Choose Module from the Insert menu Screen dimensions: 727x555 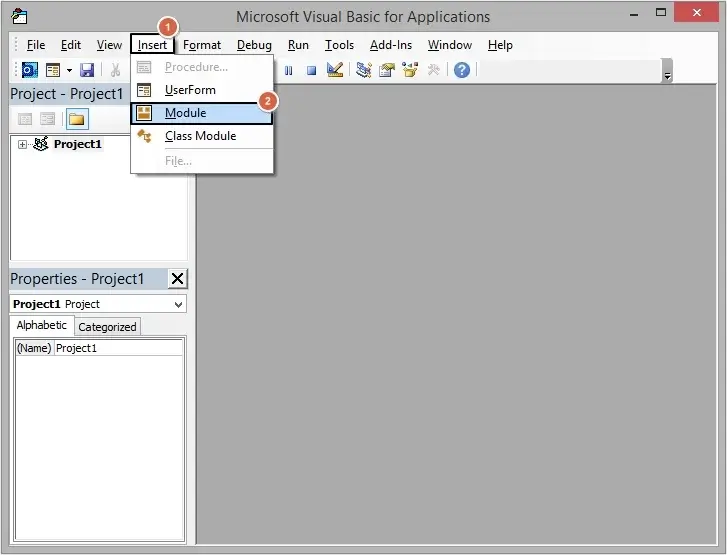tap(202, 113)
